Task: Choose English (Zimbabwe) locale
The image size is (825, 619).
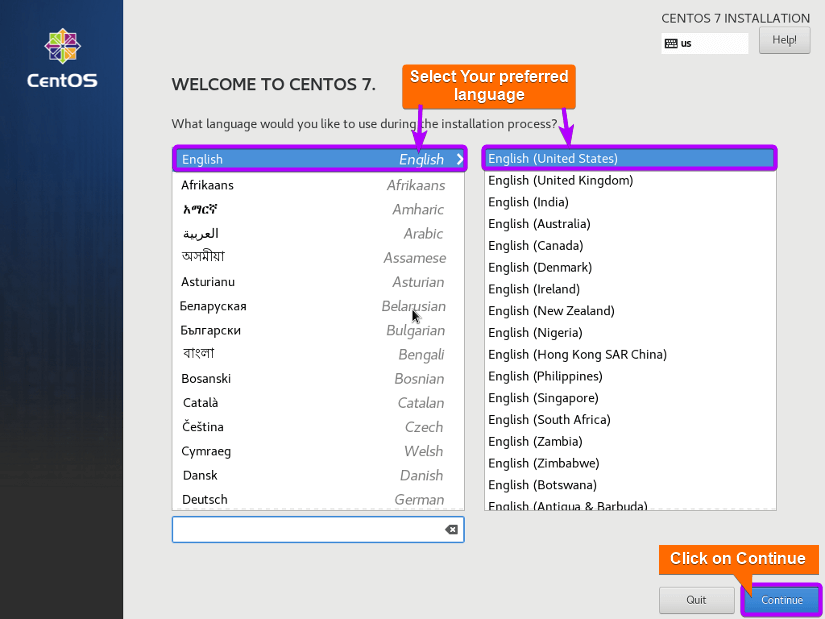Action: (x=630, y=463)
